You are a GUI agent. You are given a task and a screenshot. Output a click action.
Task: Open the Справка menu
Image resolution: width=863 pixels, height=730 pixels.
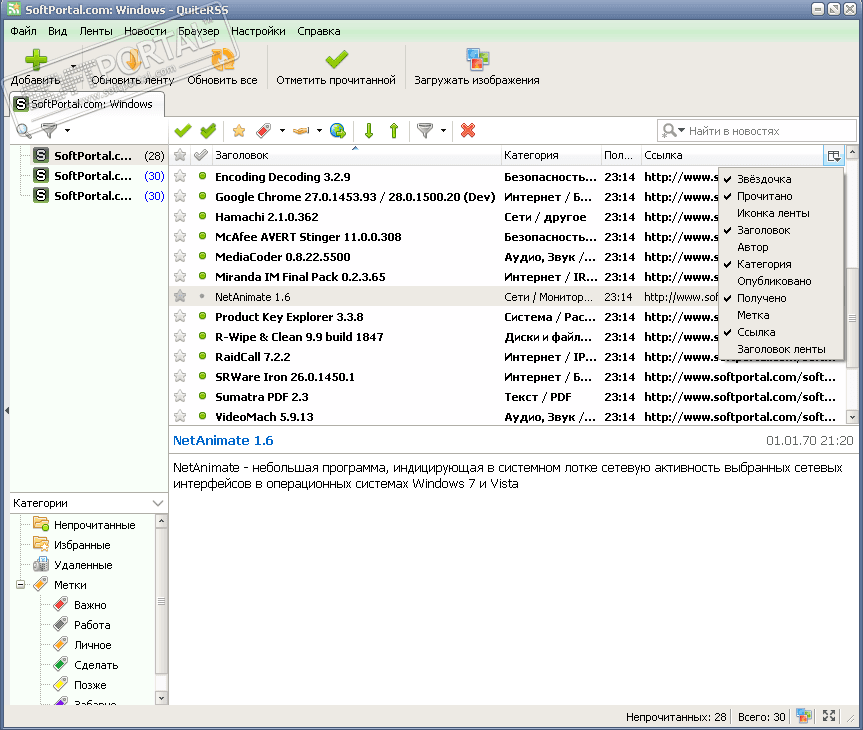319,31
